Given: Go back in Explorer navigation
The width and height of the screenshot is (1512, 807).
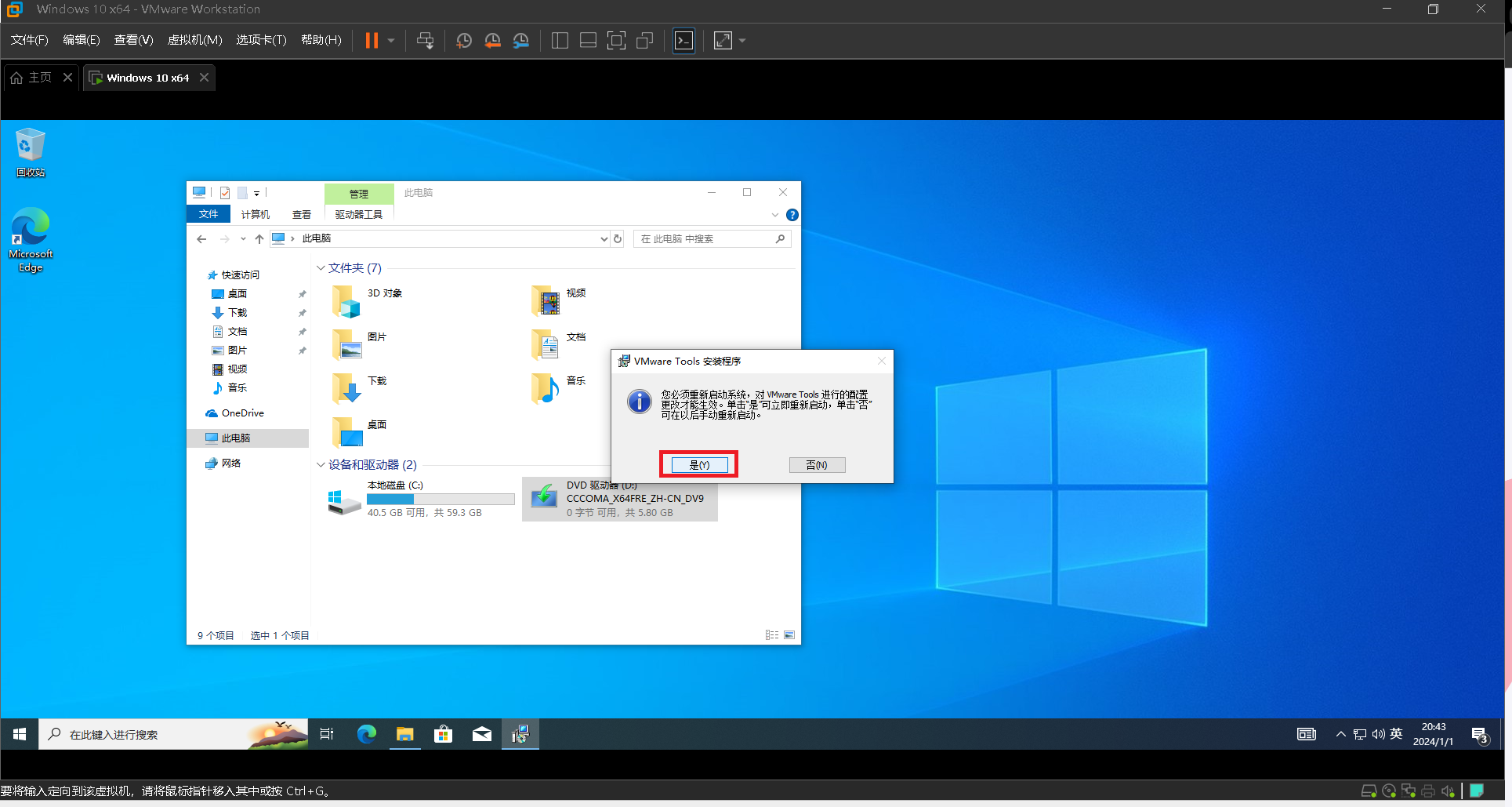Looking at the screenshot, I should click(202, 239).
